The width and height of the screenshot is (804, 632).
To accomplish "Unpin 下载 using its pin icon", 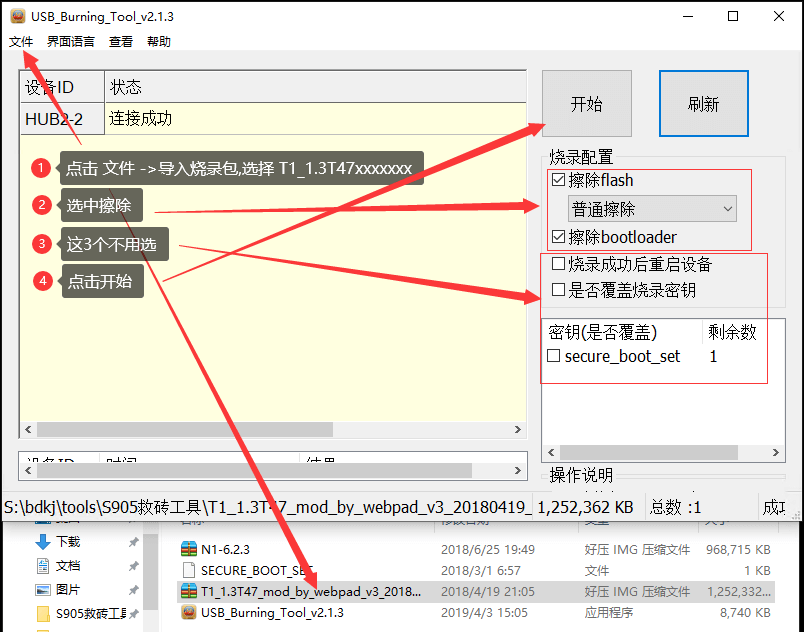I will coord(134,542).
